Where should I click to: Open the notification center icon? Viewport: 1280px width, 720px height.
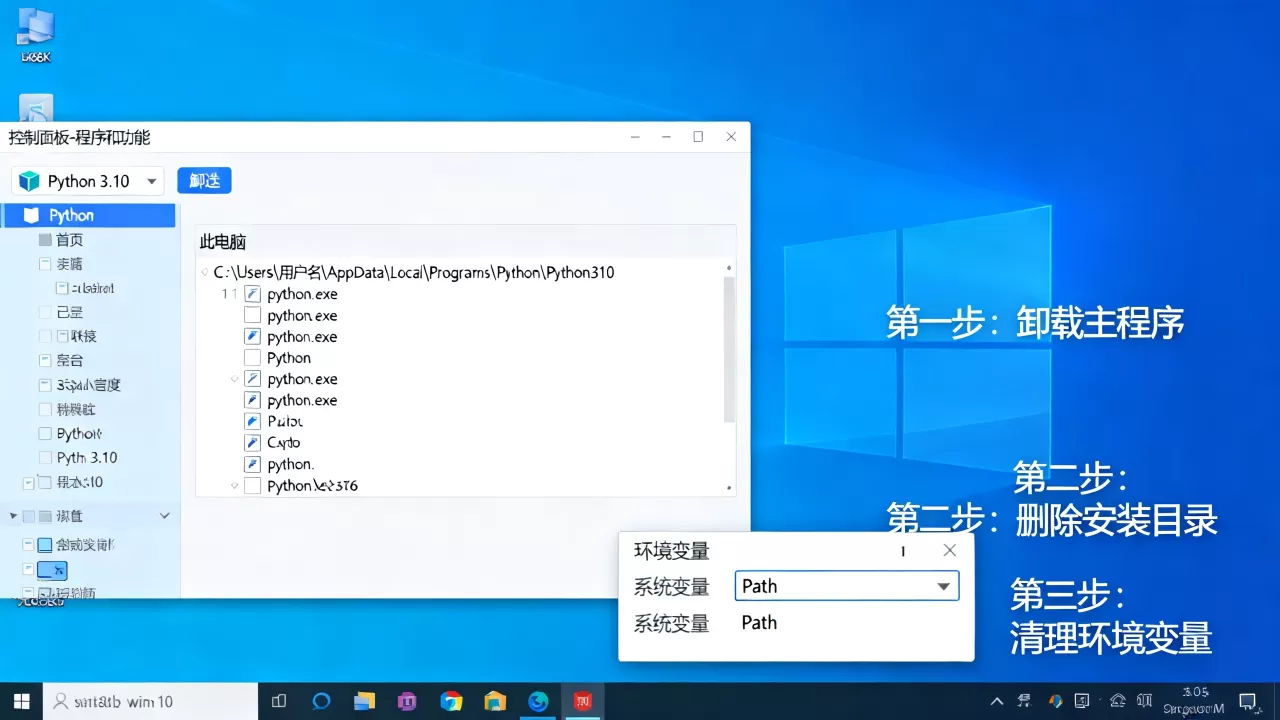point(1247,701)
